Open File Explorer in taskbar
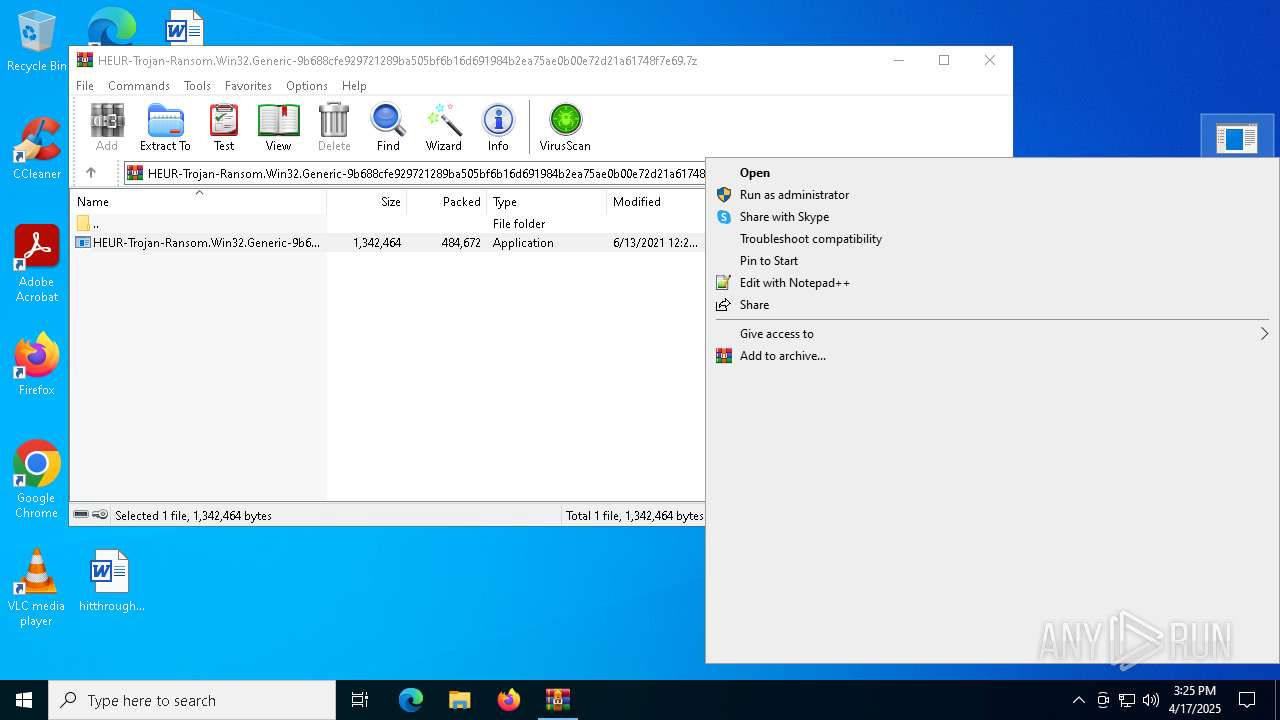Screen dimensions: 1280x720 [x=460, y=700]
